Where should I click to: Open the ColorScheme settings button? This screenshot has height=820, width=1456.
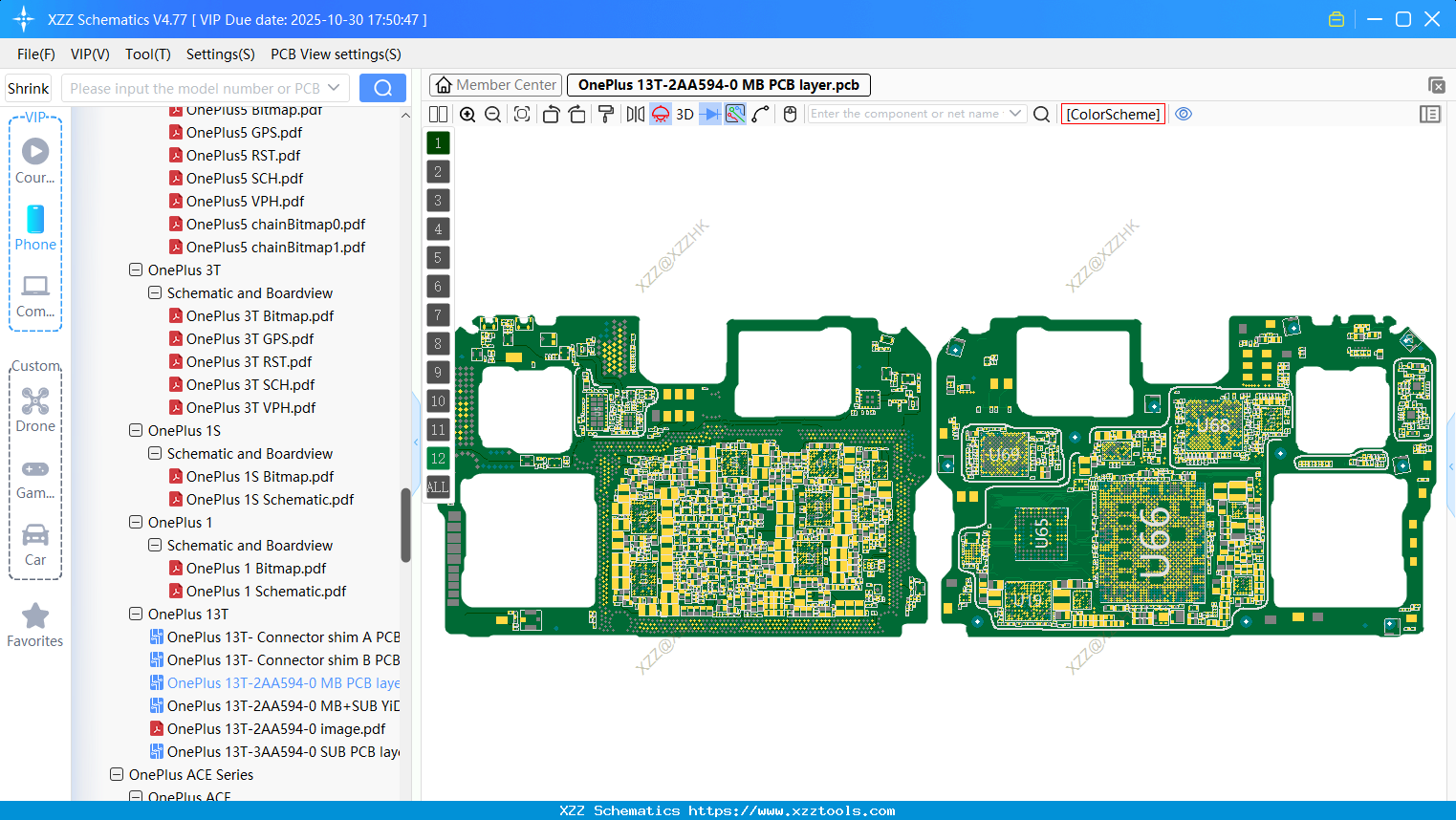pos(1113,114)
